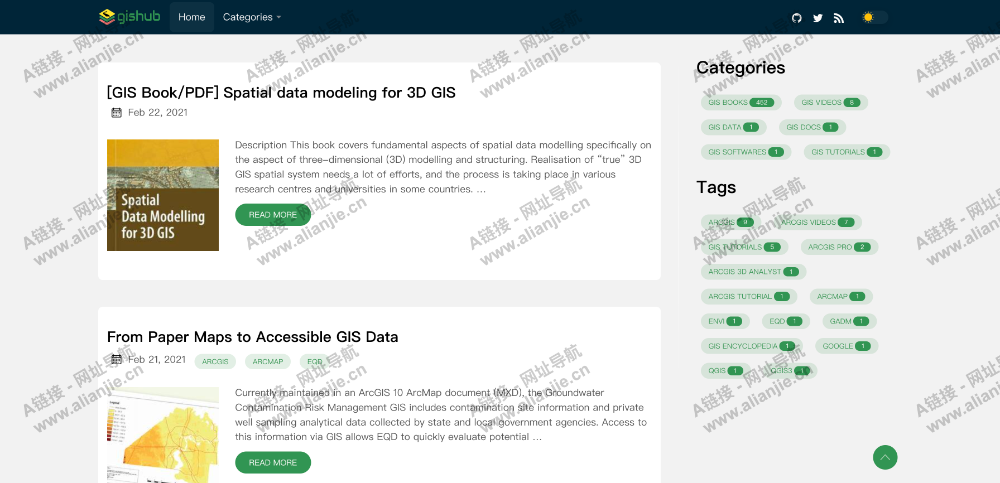The image size is (1000, 483).
Task: Click READ MORE under Spatial data modeling post
Action: coord(273,215)
